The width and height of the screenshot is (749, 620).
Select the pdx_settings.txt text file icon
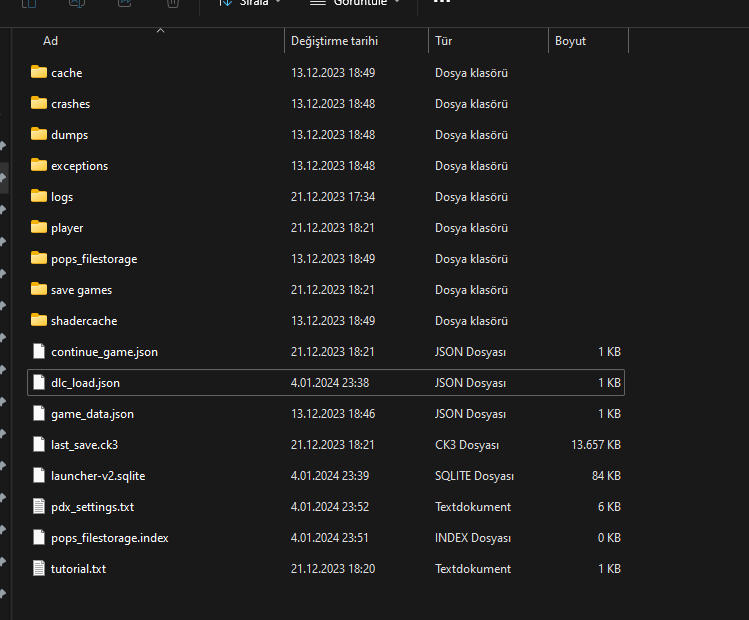[x=39, y=506]
